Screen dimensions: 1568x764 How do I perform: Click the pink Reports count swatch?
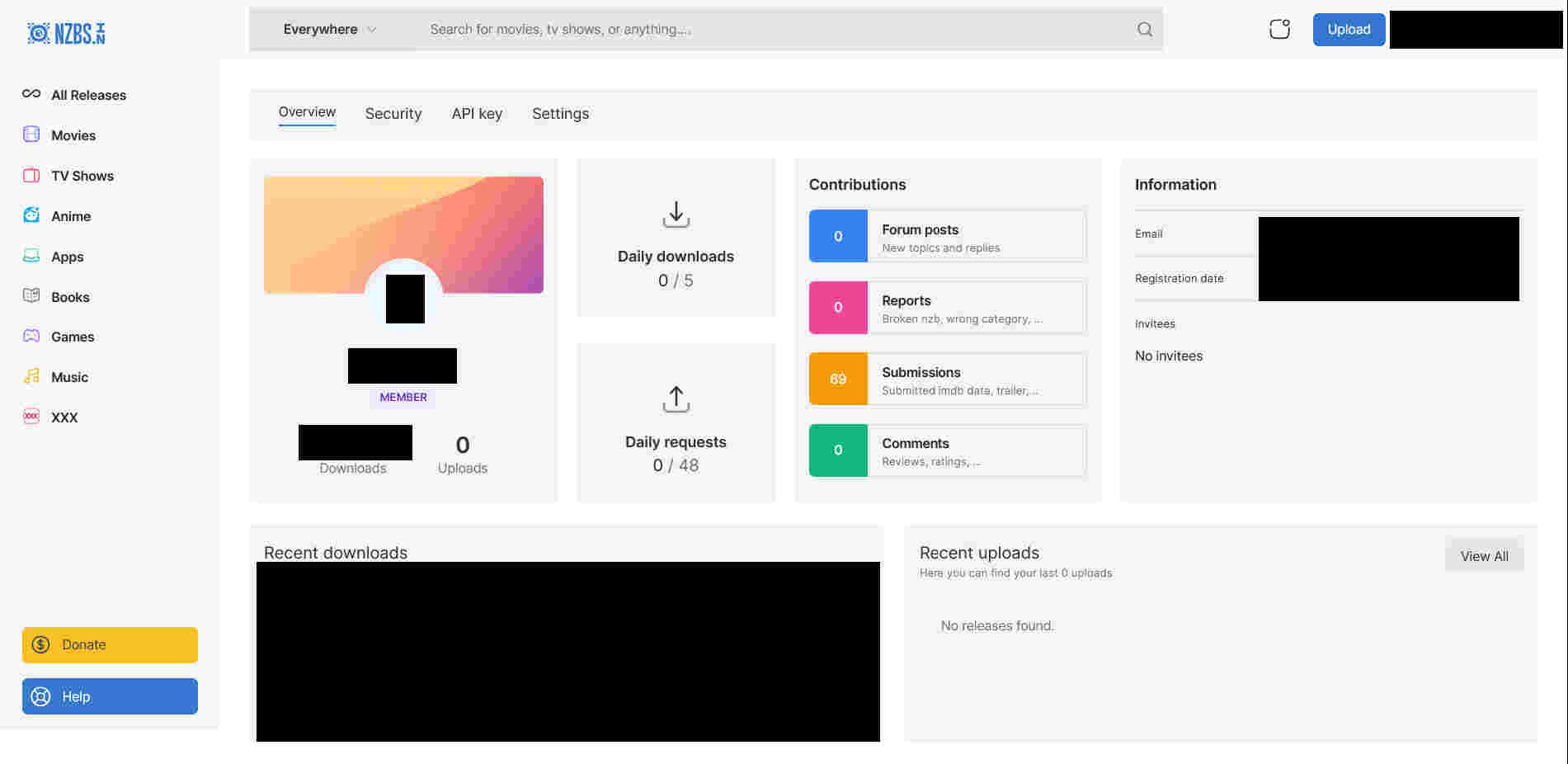point(838,308)
